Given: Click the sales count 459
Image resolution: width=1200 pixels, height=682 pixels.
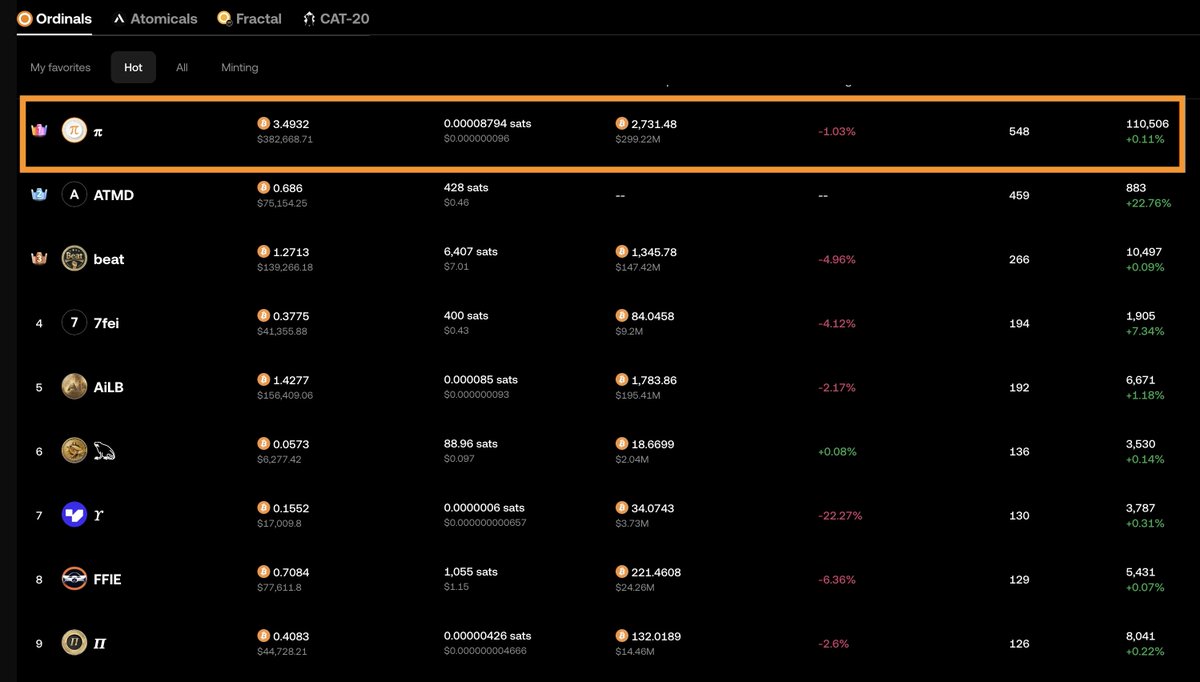Looking at the screenshot, I should [x=1019, y=196].
